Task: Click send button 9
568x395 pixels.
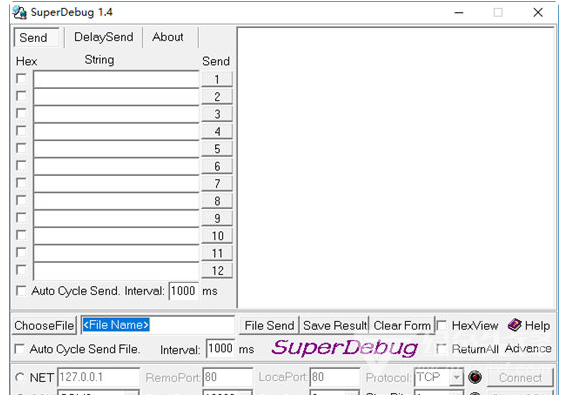Action: coord(217,219)
